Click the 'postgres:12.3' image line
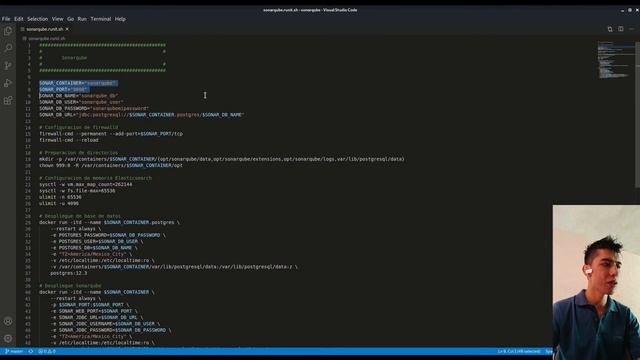The width and height of the screenshot is (640, 360). coord(69,273)
